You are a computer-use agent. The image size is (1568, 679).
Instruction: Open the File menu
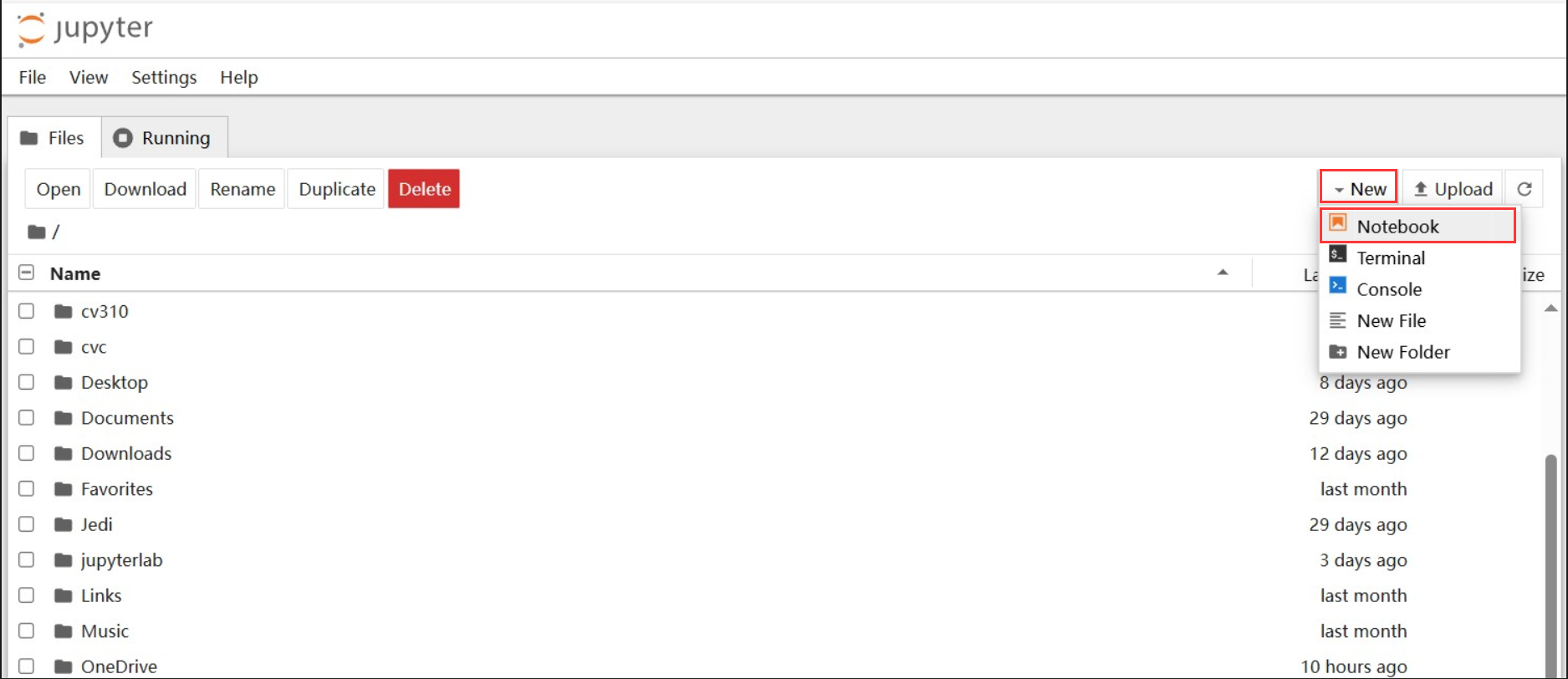(x=33, y=78)
